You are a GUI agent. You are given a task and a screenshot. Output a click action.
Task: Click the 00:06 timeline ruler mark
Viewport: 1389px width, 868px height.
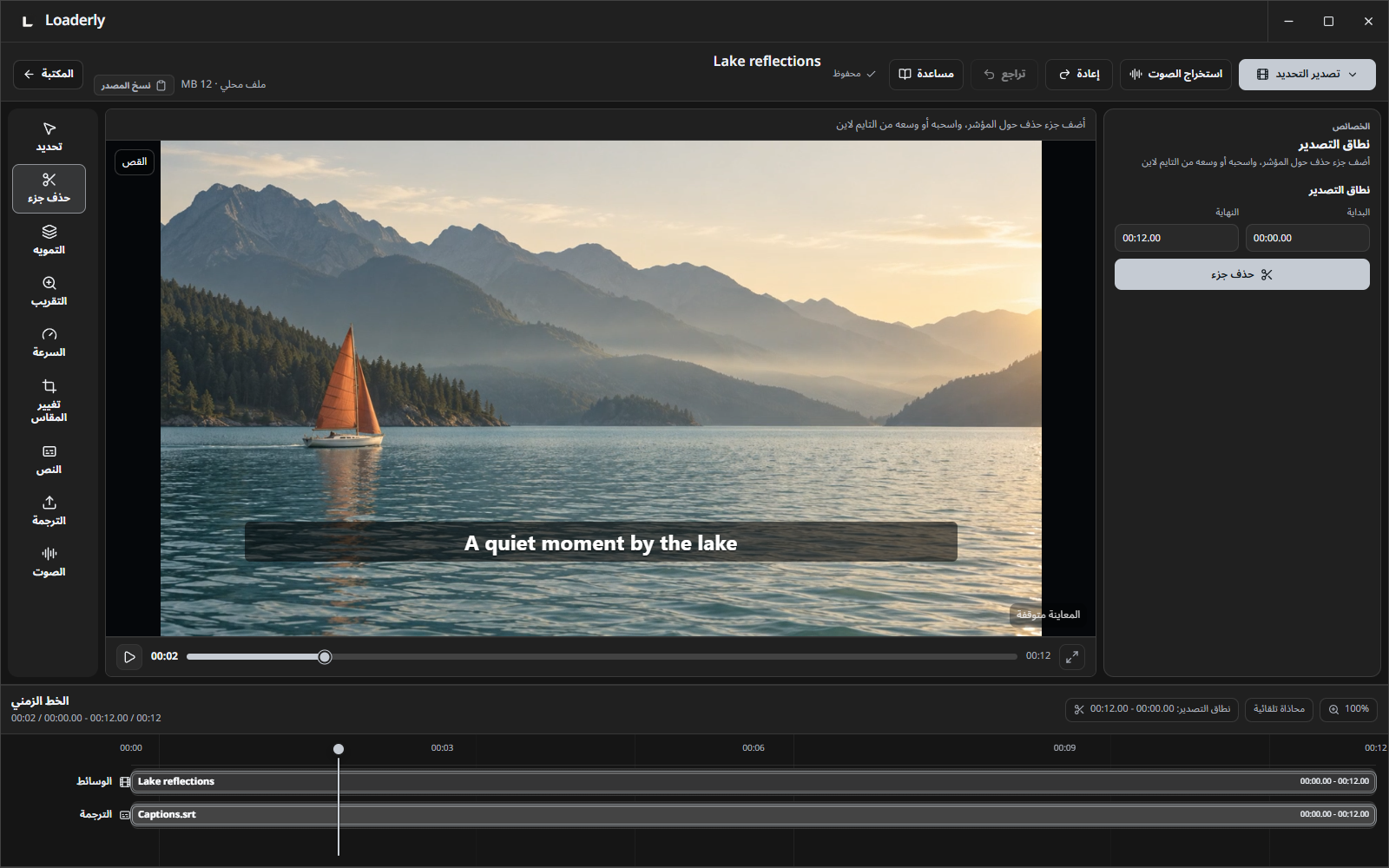pos(754,748)
